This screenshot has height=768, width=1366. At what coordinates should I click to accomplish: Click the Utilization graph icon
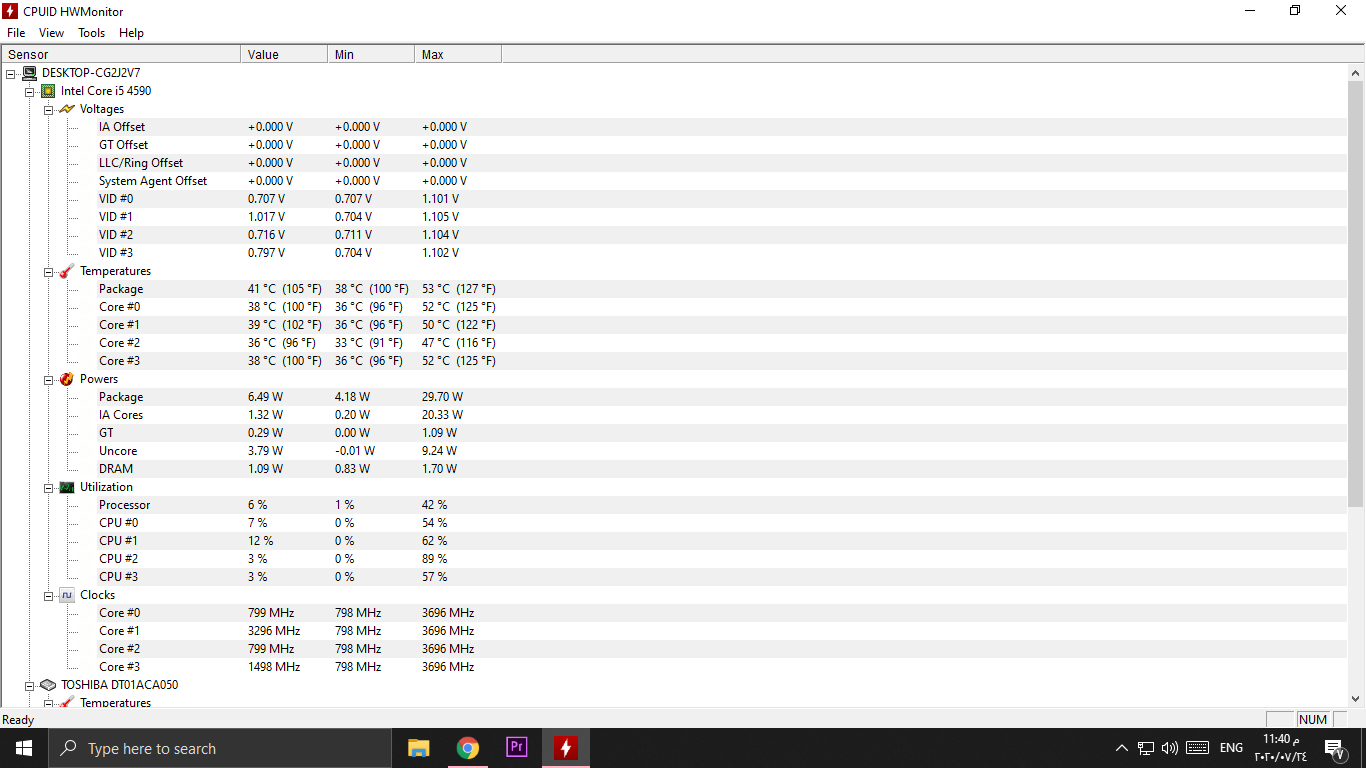(x=67, y=487)
